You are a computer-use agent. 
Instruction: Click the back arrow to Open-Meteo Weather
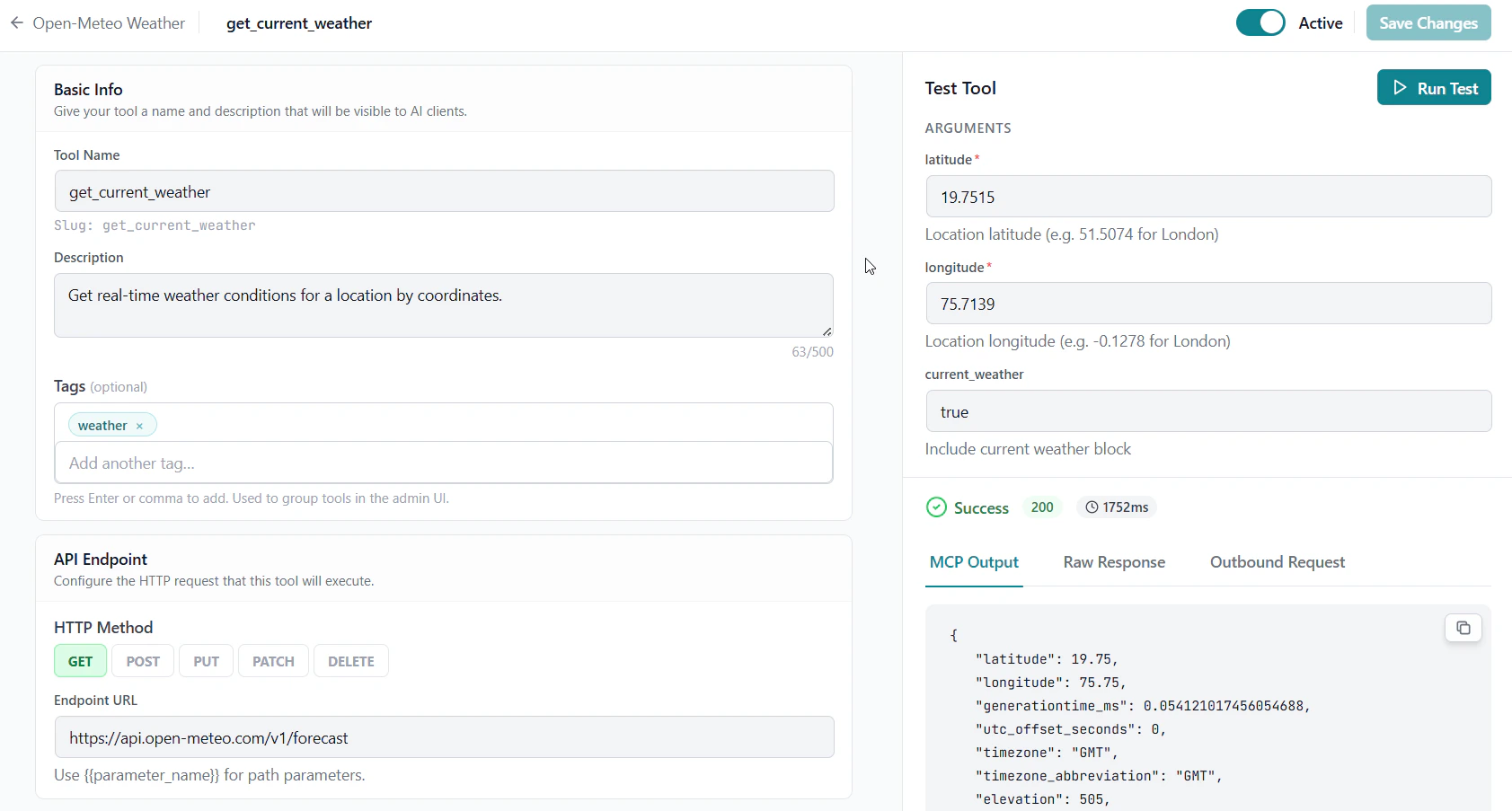point(17,23)
